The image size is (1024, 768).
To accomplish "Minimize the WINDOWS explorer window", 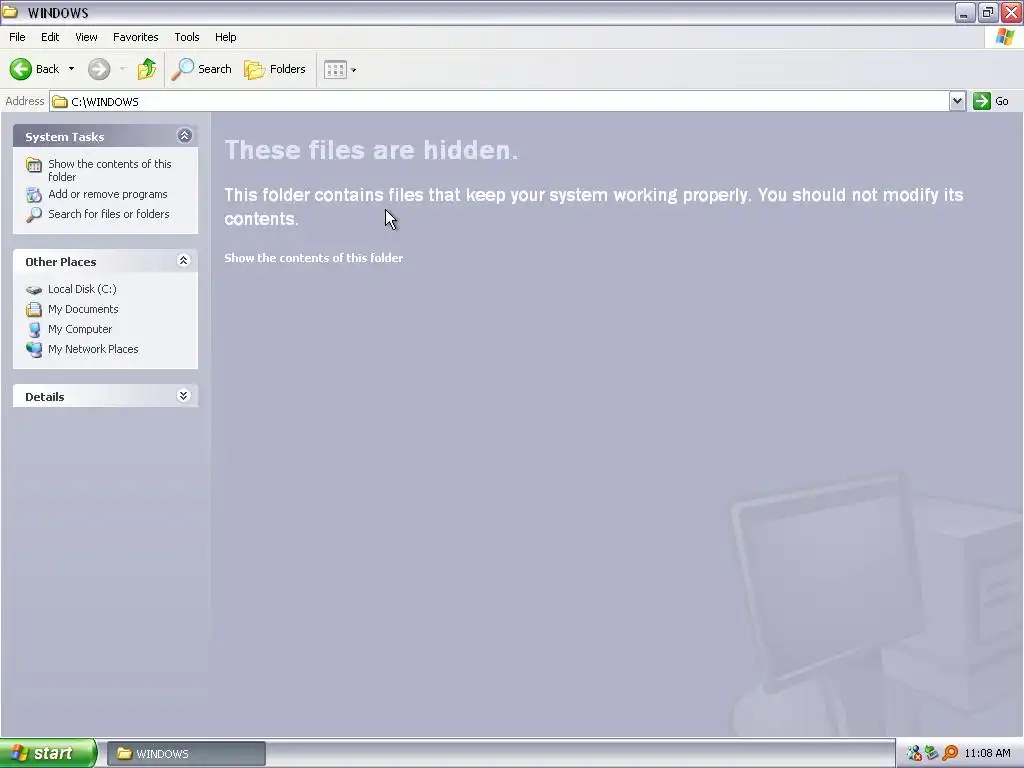I will point(965,12).
